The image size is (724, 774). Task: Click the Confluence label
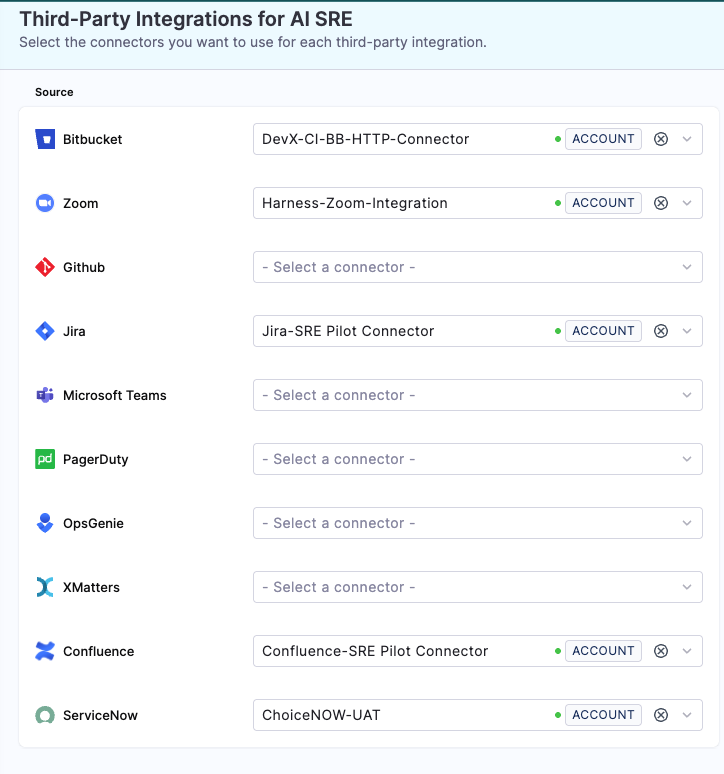coord(99,651)
